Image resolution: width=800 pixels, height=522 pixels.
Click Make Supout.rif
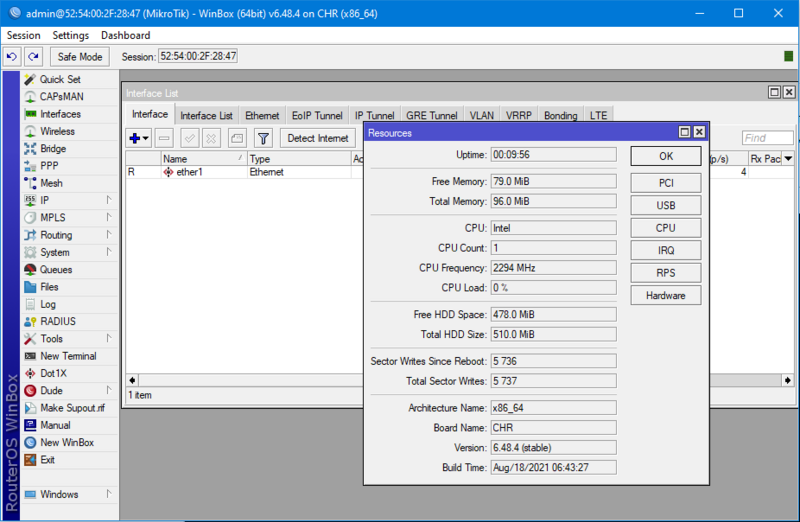[x=72, y=408]
